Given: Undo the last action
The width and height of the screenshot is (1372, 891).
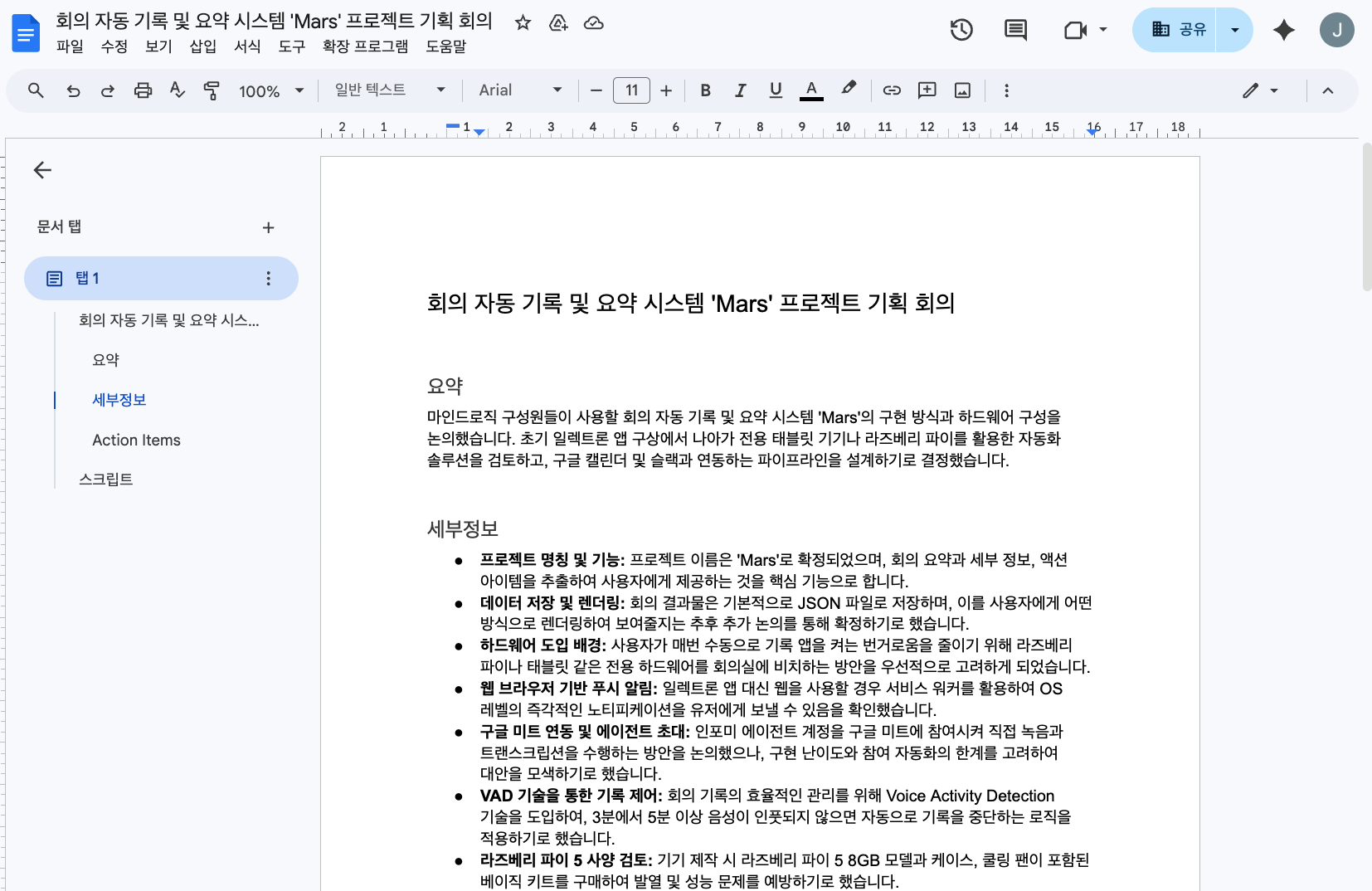Looking at the screenshot, I should [73, 90].
